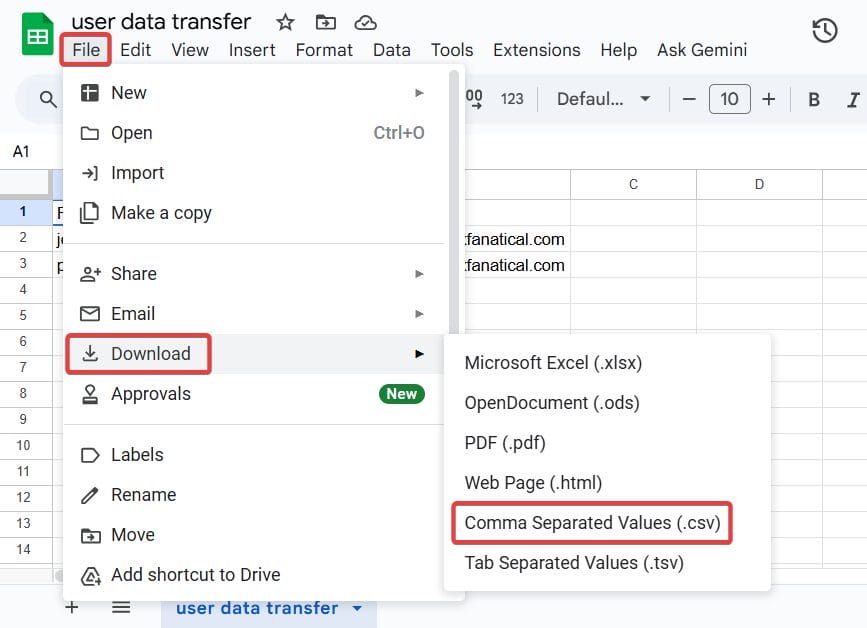Apply italic formatting
The image size is (867, 628).
853,99
